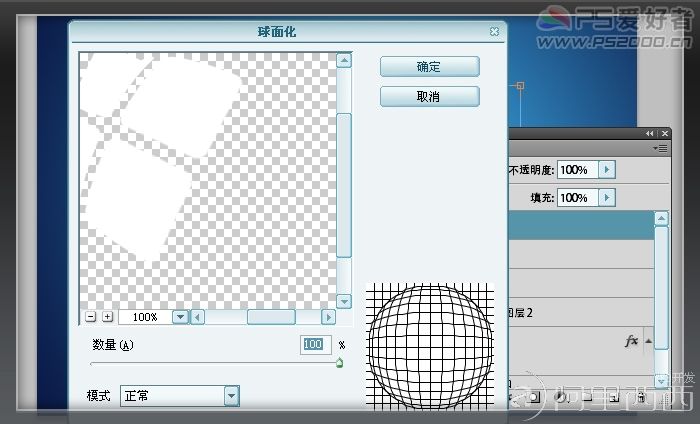The image size is (700, 424).
Task: Click preview scroll left arrow
Action: coord(197,317)
